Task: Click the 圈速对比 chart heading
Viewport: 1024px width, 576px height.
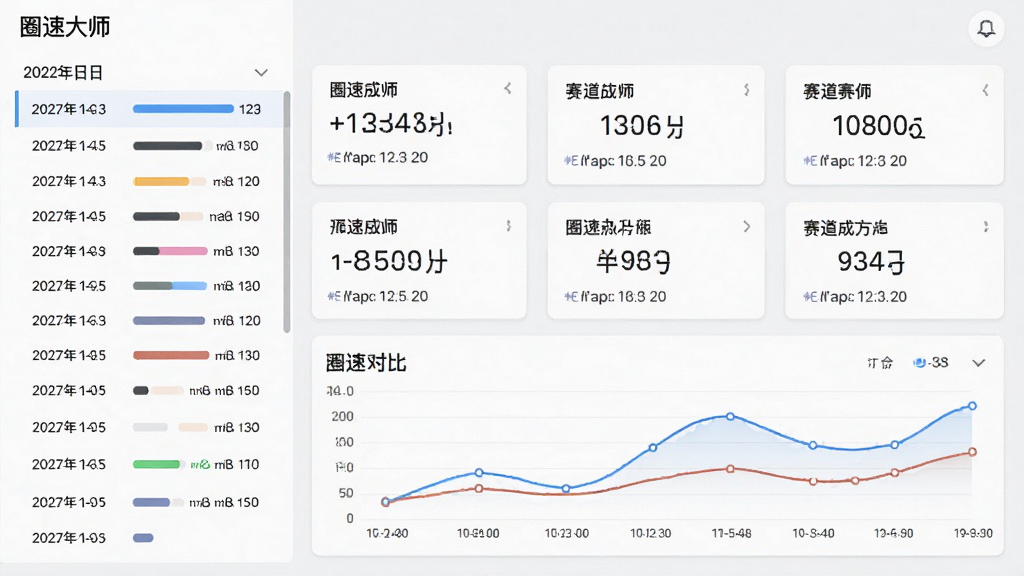Action: 366,363
